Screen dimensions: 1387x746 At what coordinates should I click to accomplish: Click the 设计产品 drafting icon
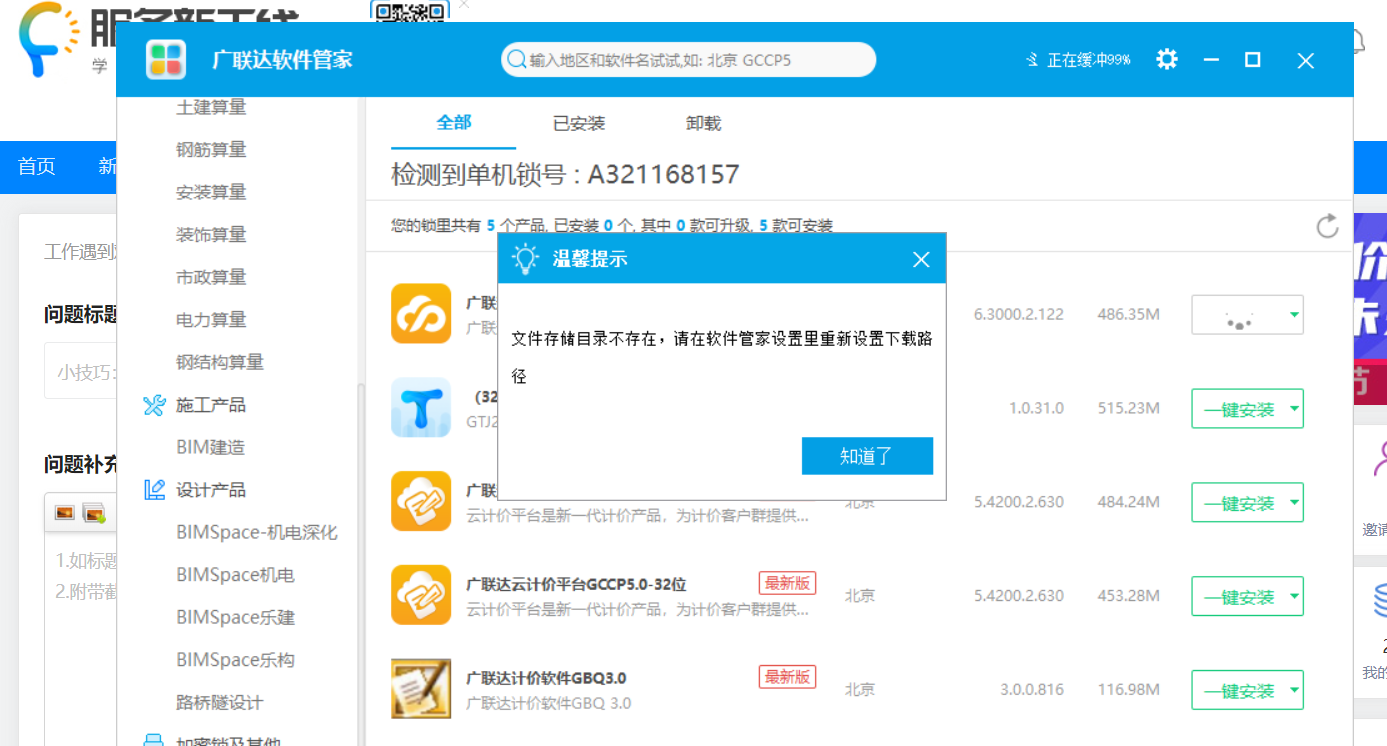click(x=154, y=490)
